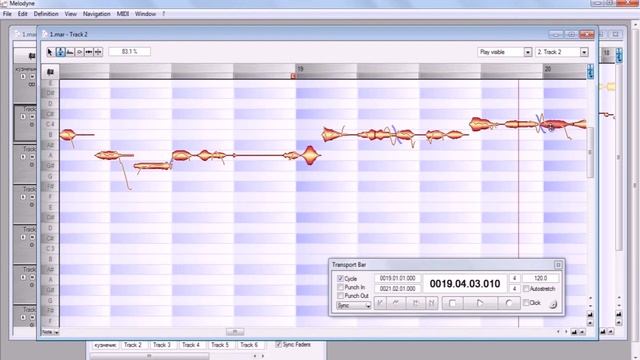This screenshot has height=360, width=640.
Task: Click the large note blob on A at bar 19
Action: pos(310,155)
